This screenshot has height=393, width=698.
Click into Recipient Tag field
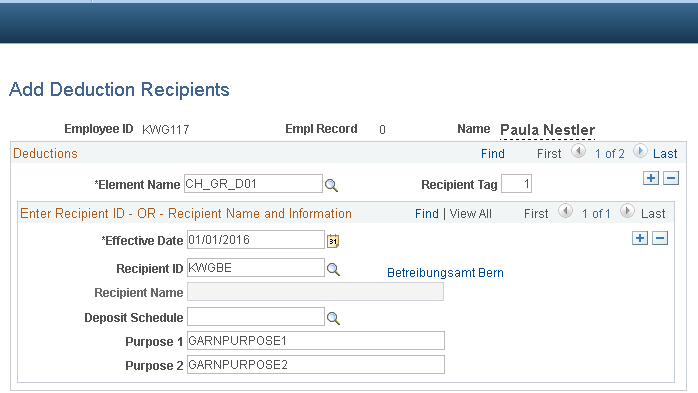point(516,183)
